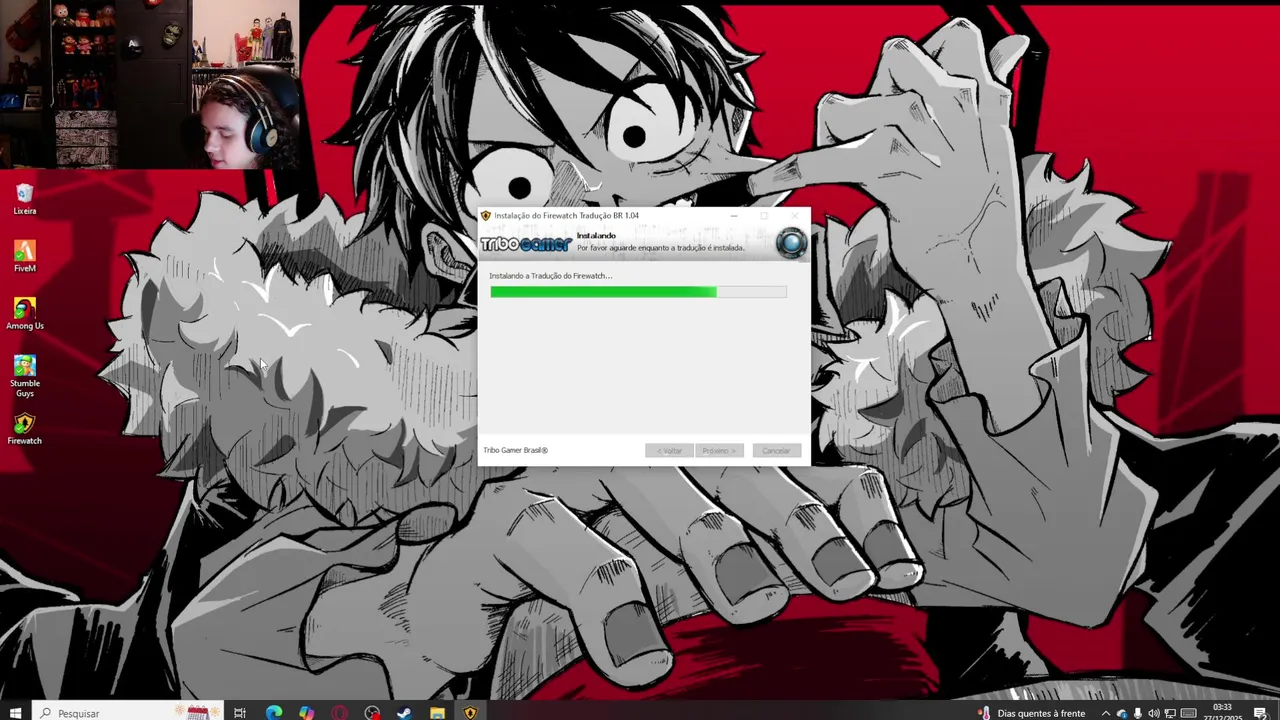Click the installer window title text

coord(566,215)
